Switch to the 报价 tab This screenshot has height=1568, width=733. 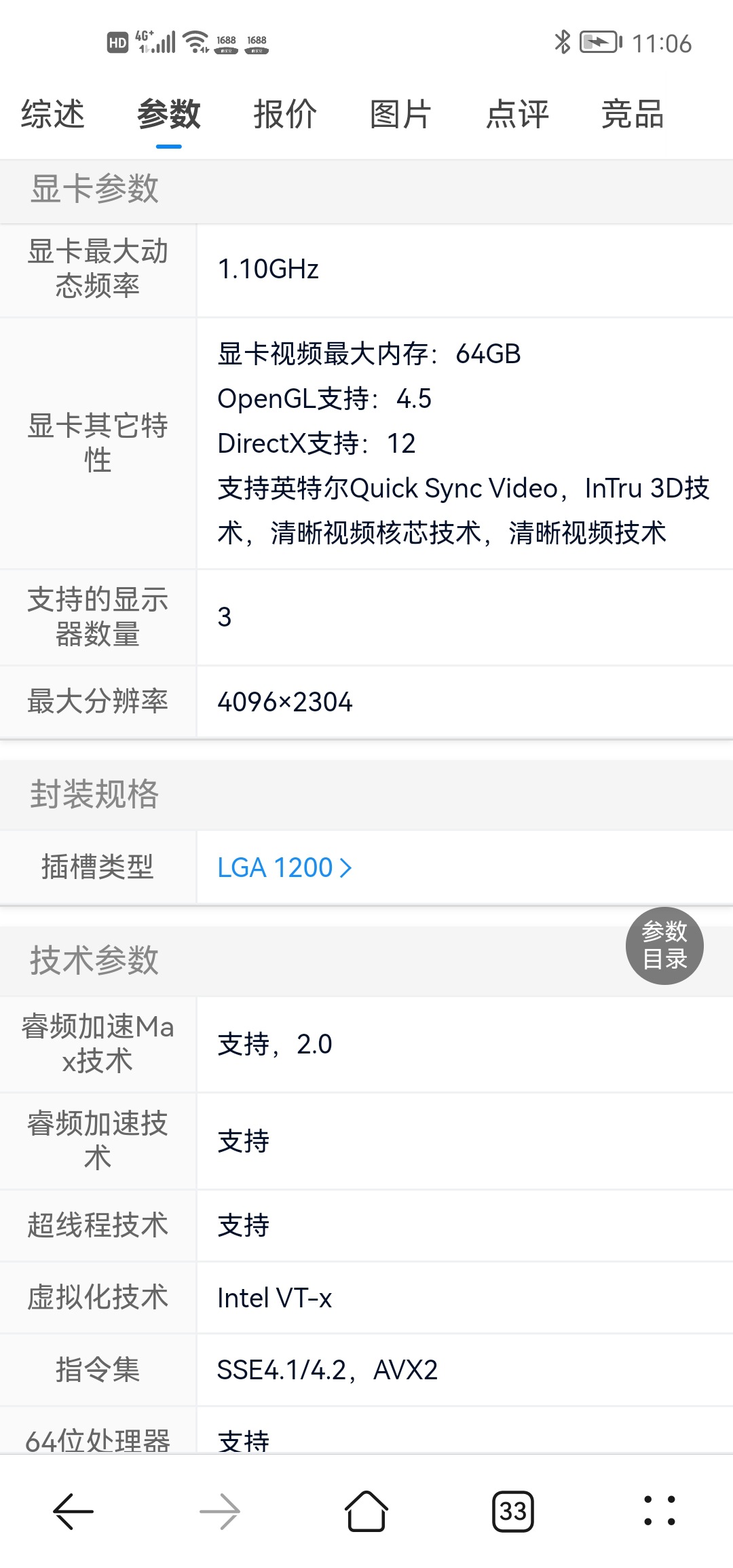(x=285, y=114)
